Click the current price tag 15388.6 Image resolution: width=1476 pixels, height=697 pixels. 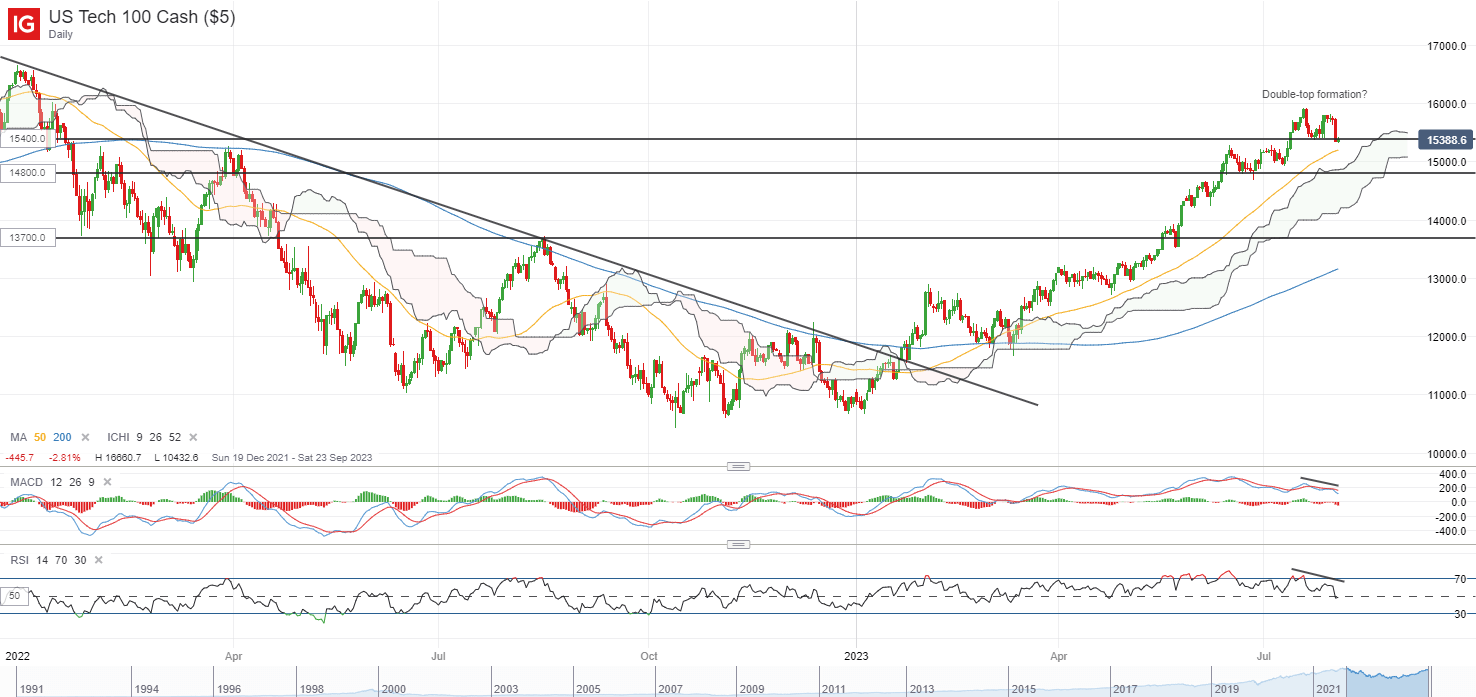point(1443,141)
